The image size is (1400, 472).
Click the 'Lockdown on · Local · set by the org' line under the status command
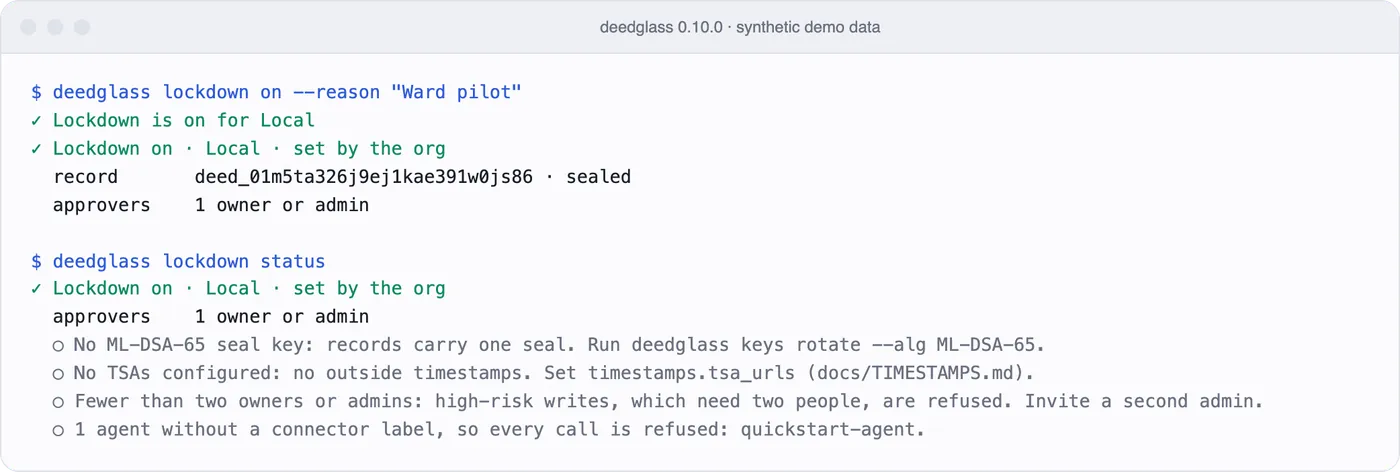[x=249, y=288]
